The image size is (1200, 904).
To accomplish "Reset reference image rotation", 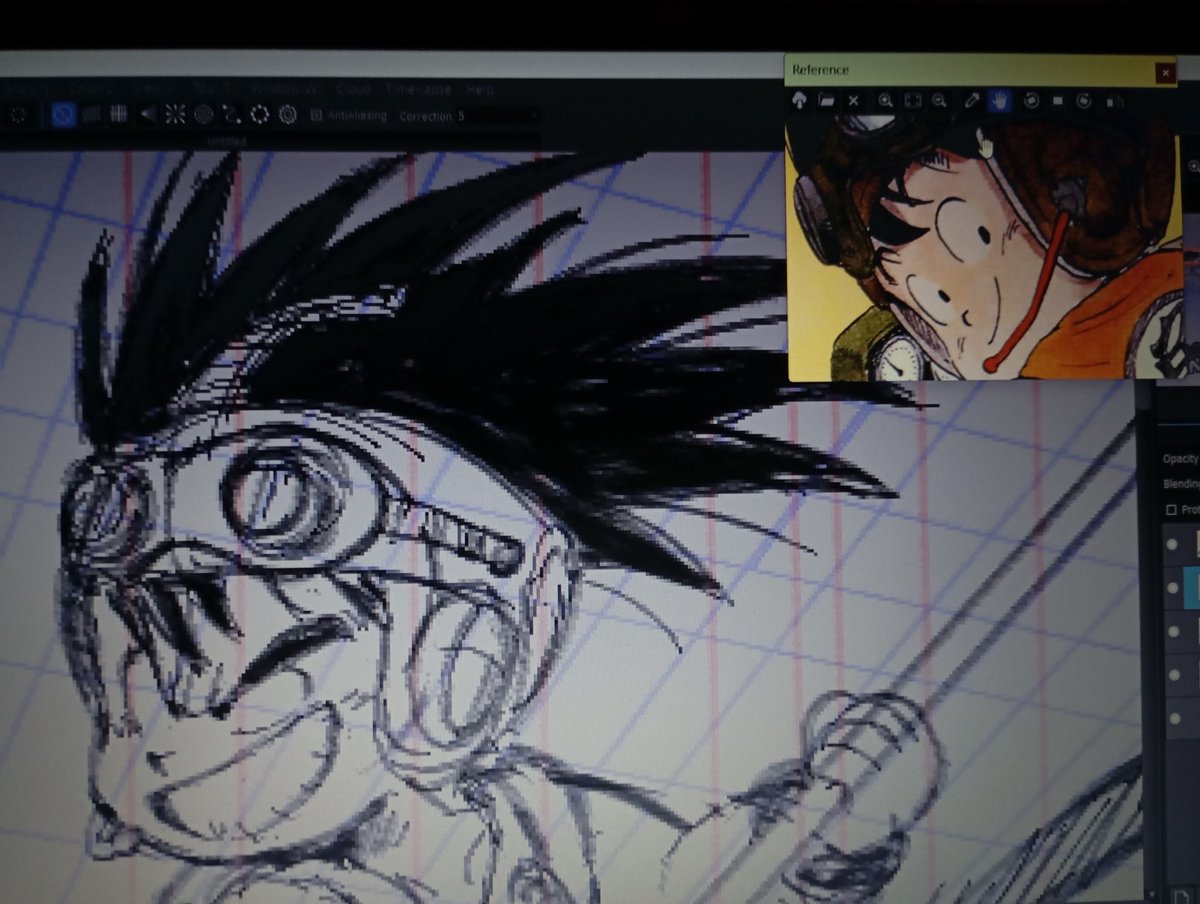I will tap(1058, 100).
